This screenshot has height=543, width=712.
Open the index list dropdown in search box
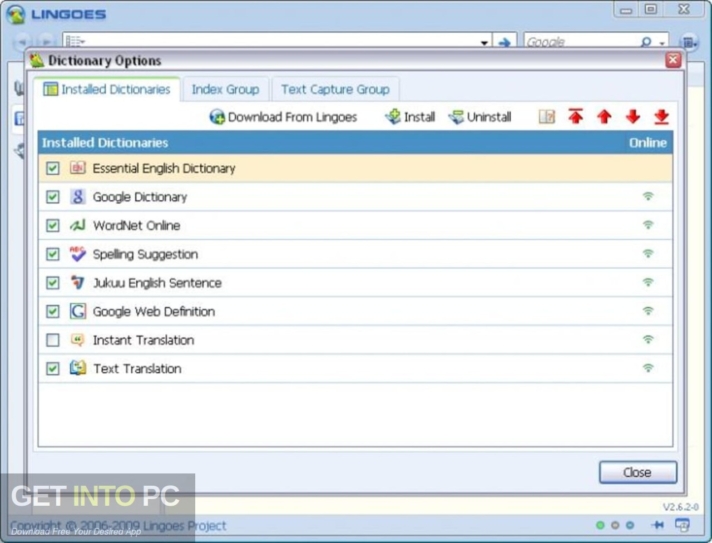pos(75,42)
